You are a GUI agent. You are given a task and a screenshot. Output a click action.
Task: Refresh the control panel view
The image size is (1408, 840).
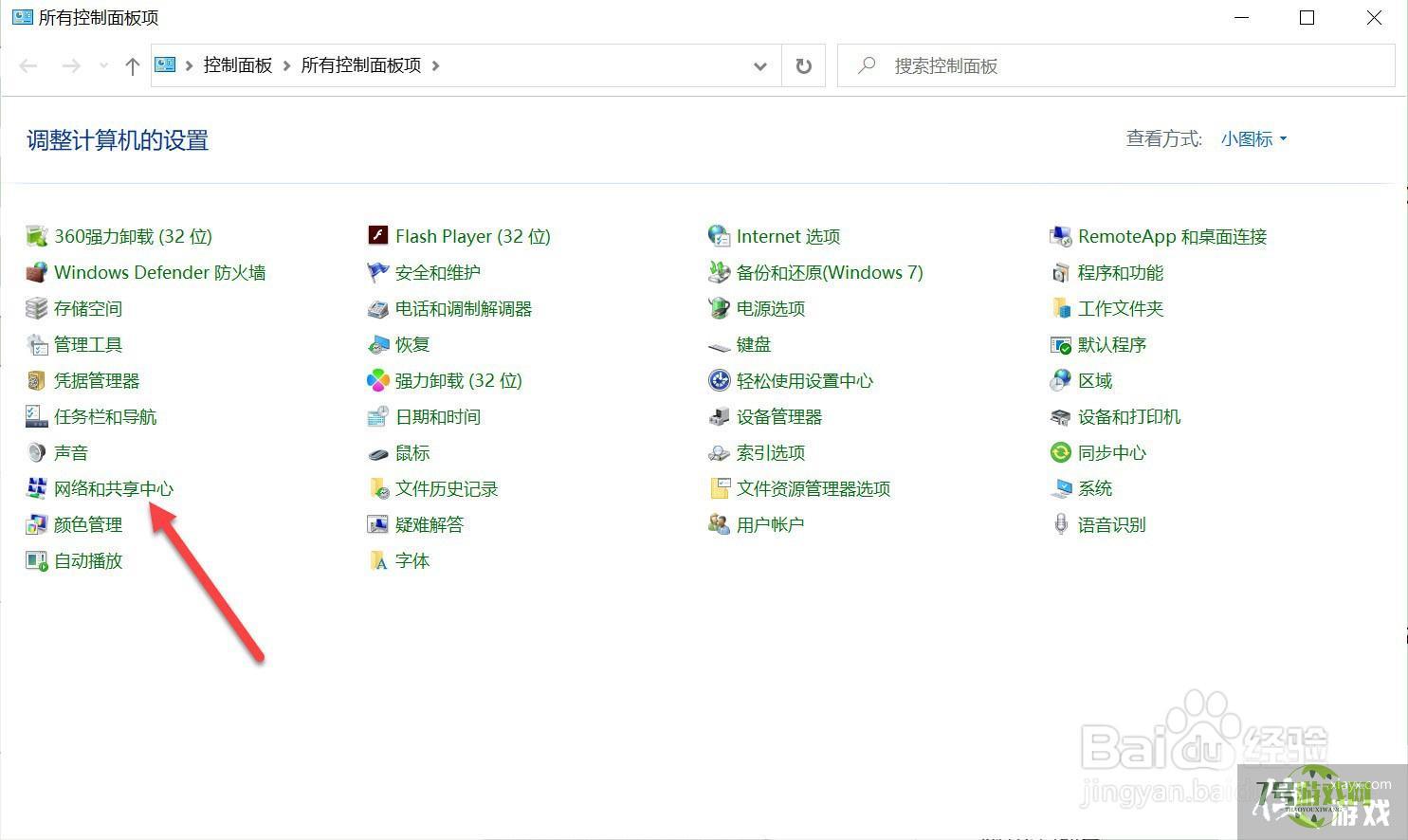point(803,65)
